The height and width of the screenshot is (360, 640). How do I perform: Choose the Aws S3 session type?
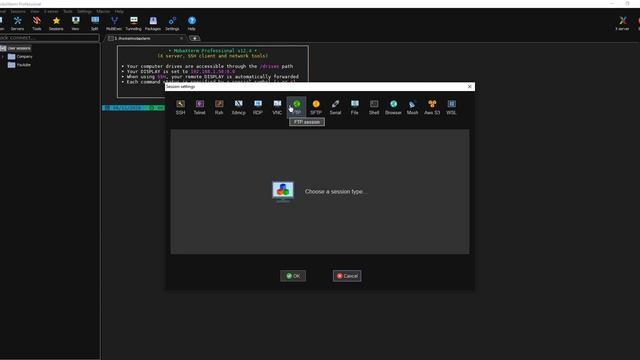432,107
